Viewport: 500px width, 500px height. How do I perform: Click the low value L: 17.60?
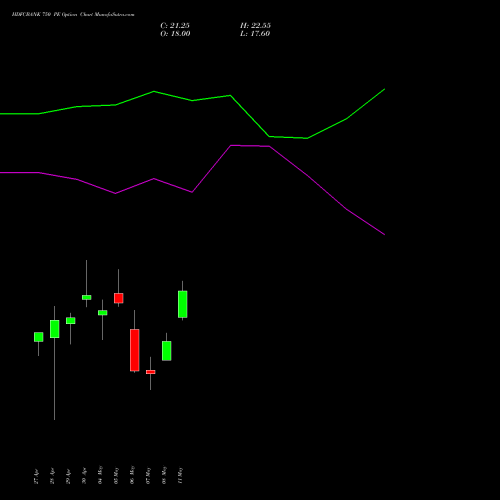(255, 34)
